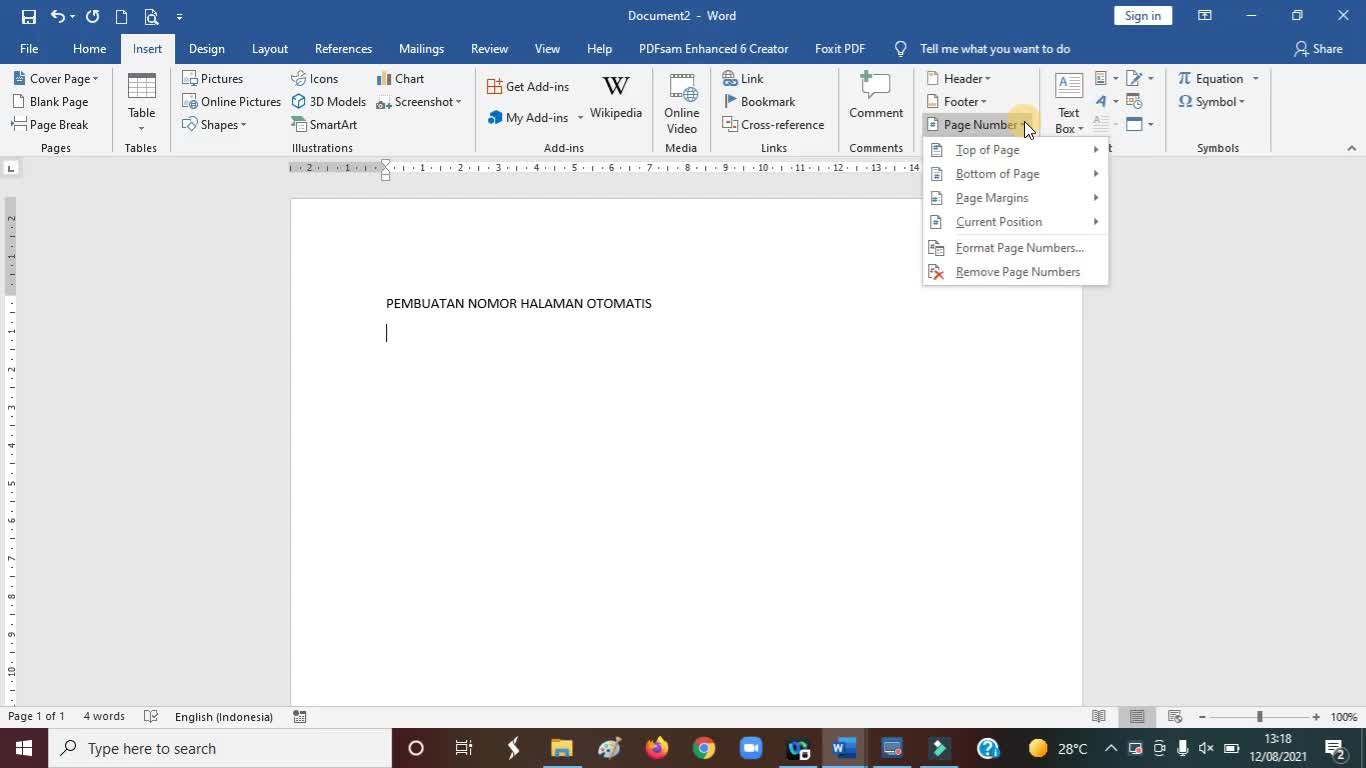Open the Page Margins submenu
This screenshot has height=768, width=1366.
click(1015, 198)
